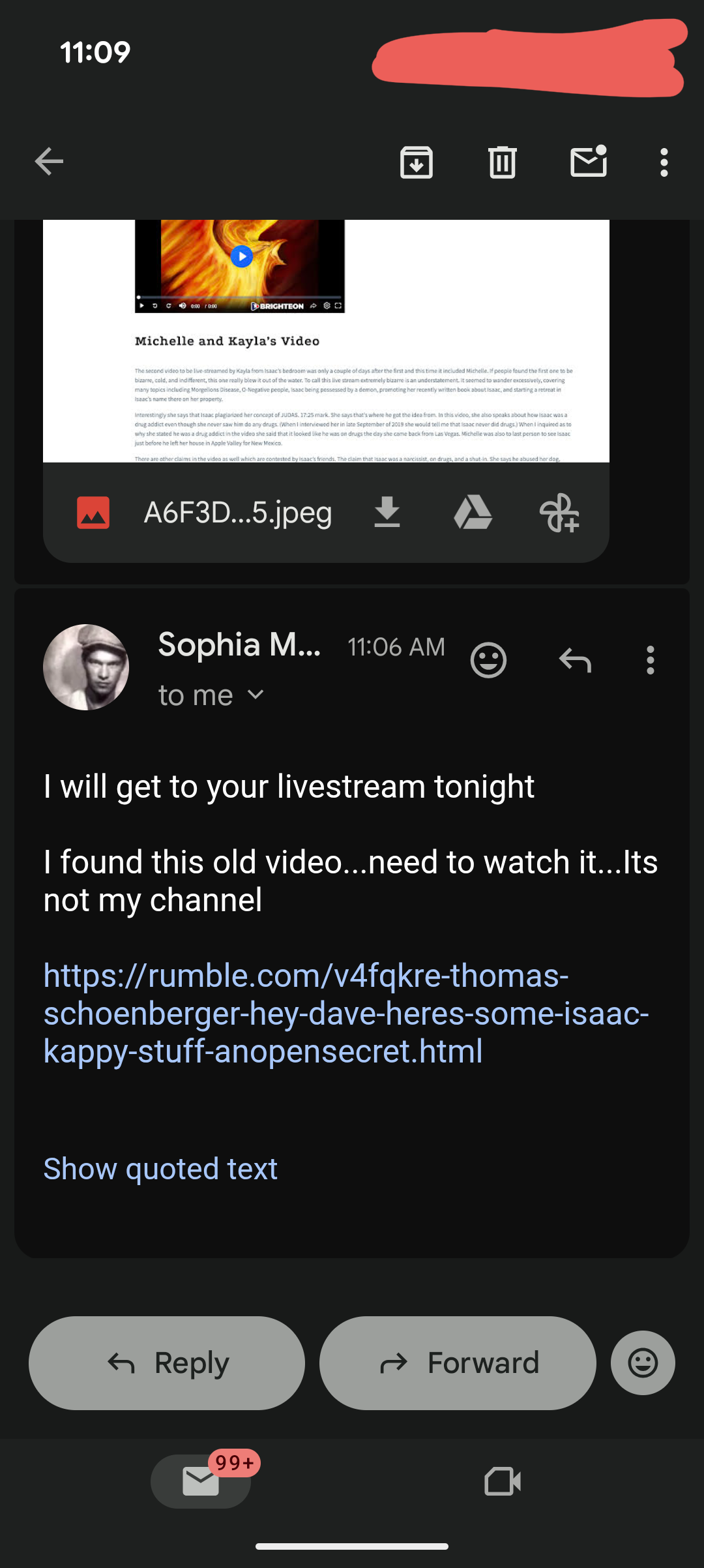Screen dimensions: 704x1568
Task: Archive this email conversation
Action: (x=416, y=162)
